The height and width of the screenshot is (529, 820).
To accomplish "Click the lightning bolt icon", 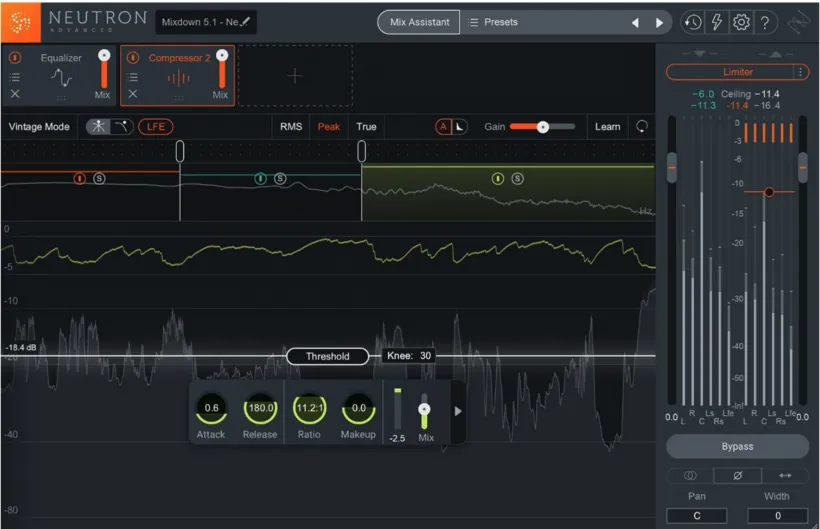I will tap(716, 22).
